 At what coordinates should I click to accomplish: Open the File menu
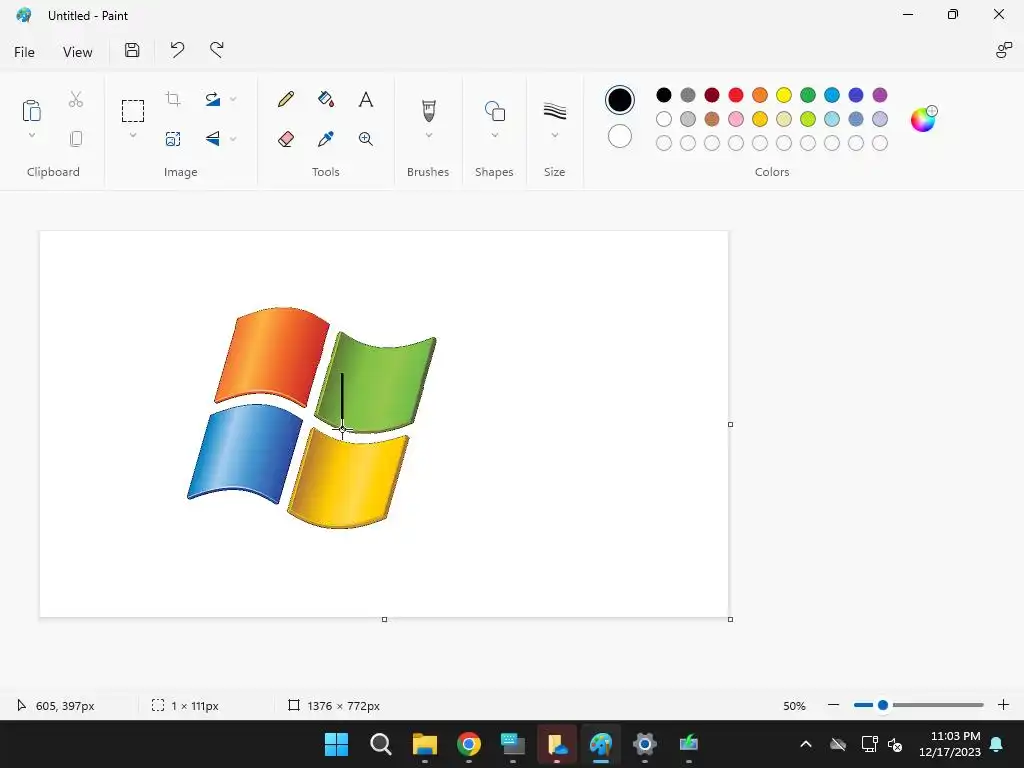[x=24, y=52]
